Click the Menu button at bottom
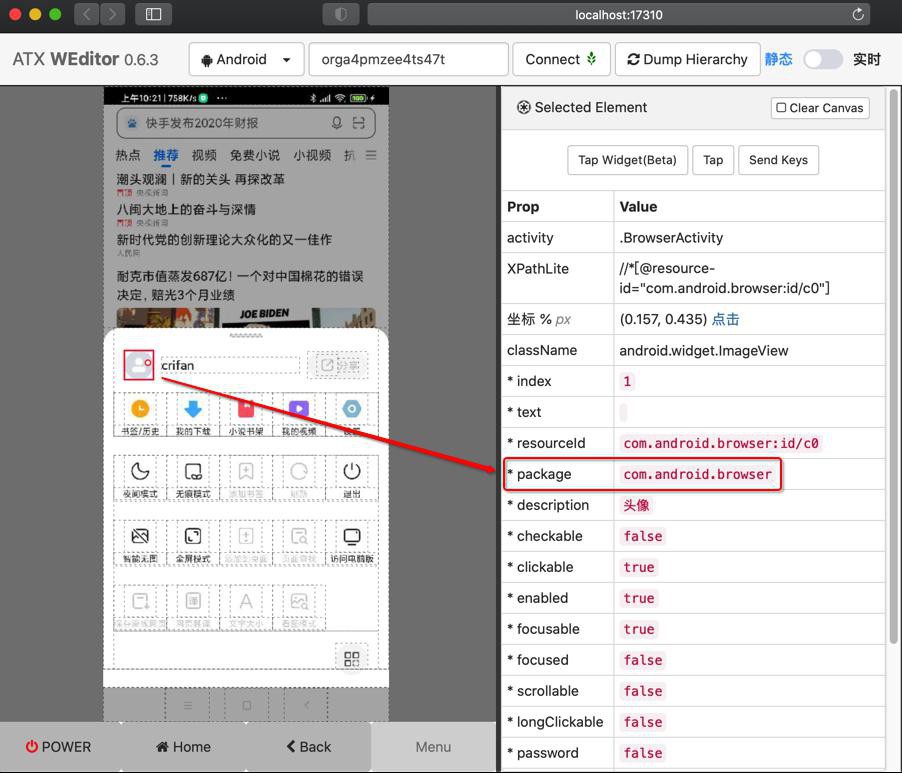 tap(433, 747)
